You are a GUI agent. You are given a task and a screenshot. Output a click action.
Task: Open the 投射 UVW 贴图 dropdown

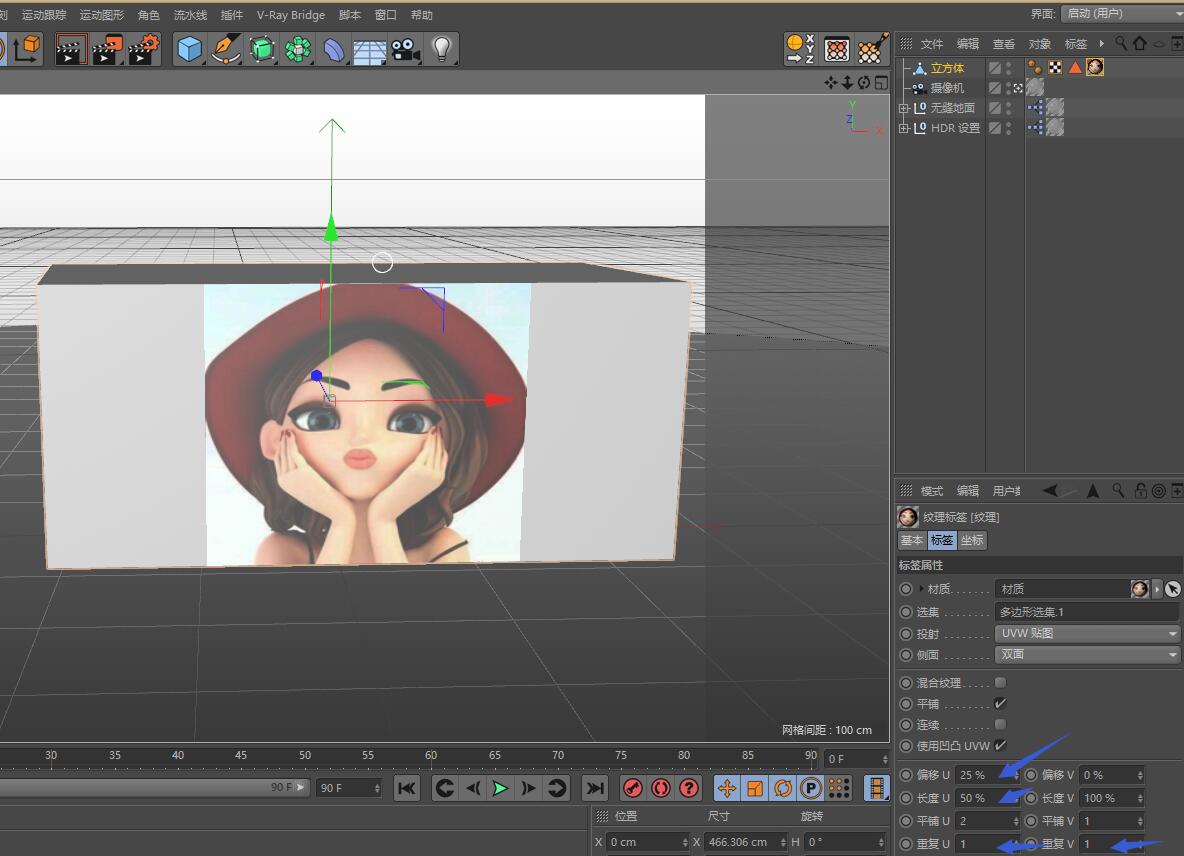[1087, 633]
